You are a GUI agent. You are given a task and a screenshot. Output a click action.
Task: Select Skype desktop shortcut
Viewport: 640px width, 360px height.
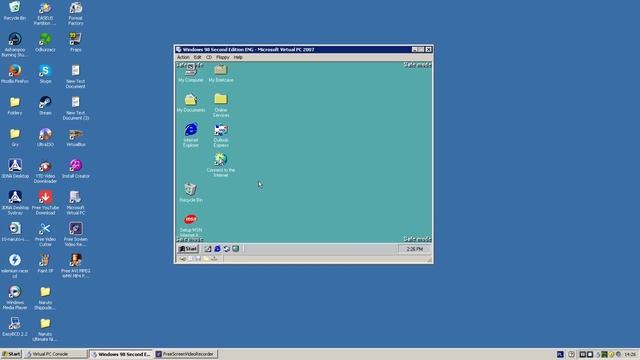45,74
